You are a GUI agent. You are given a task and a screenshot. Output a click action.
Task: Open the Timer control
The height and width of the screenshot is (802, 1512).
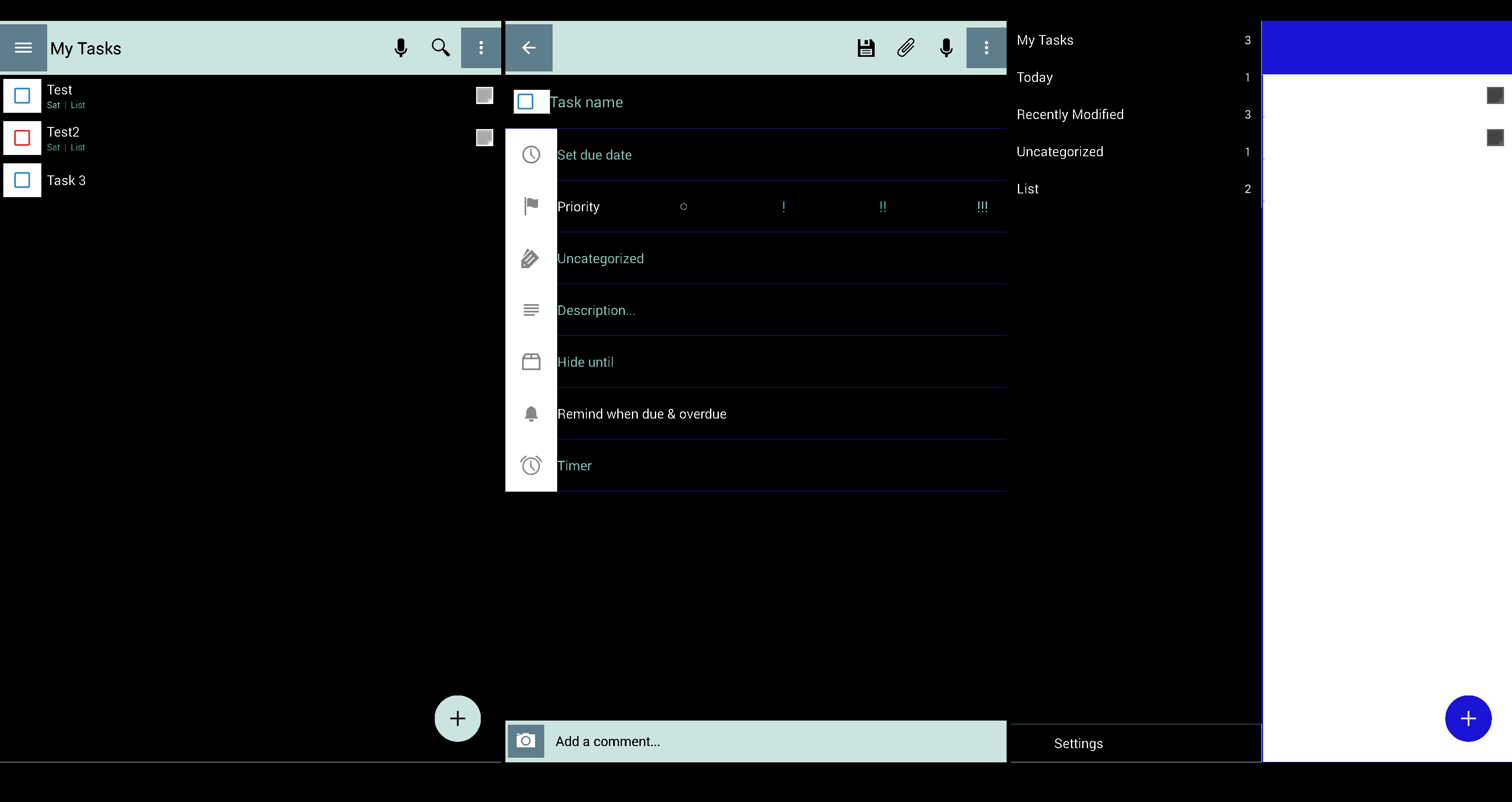pos(781,466)
